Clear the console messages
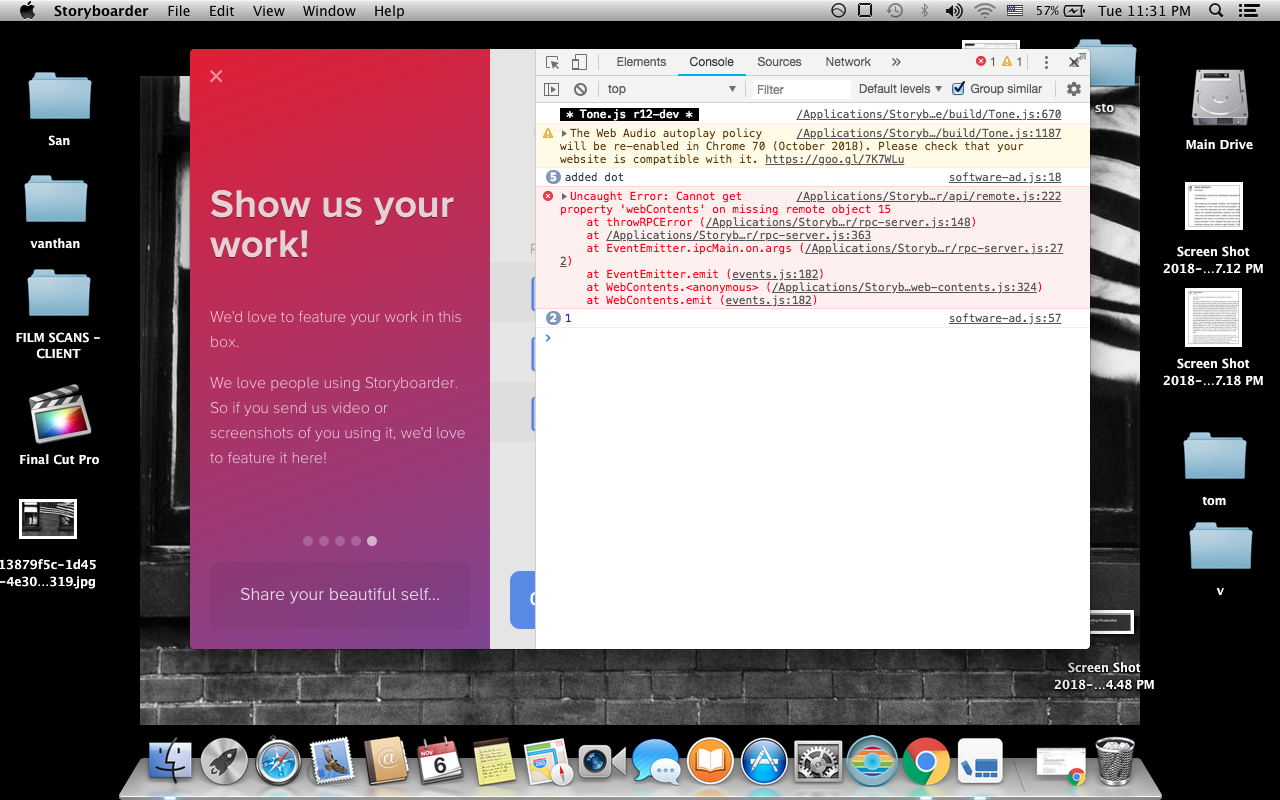This screenshot has width=1280, height=800. 580,89
